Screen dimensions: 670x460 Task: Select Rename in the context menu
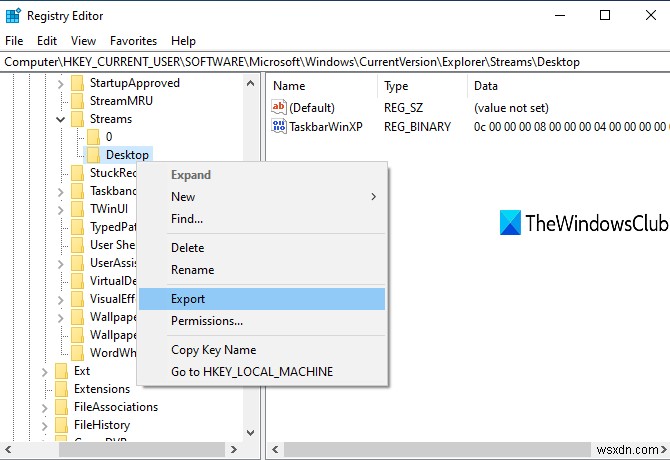262,270
